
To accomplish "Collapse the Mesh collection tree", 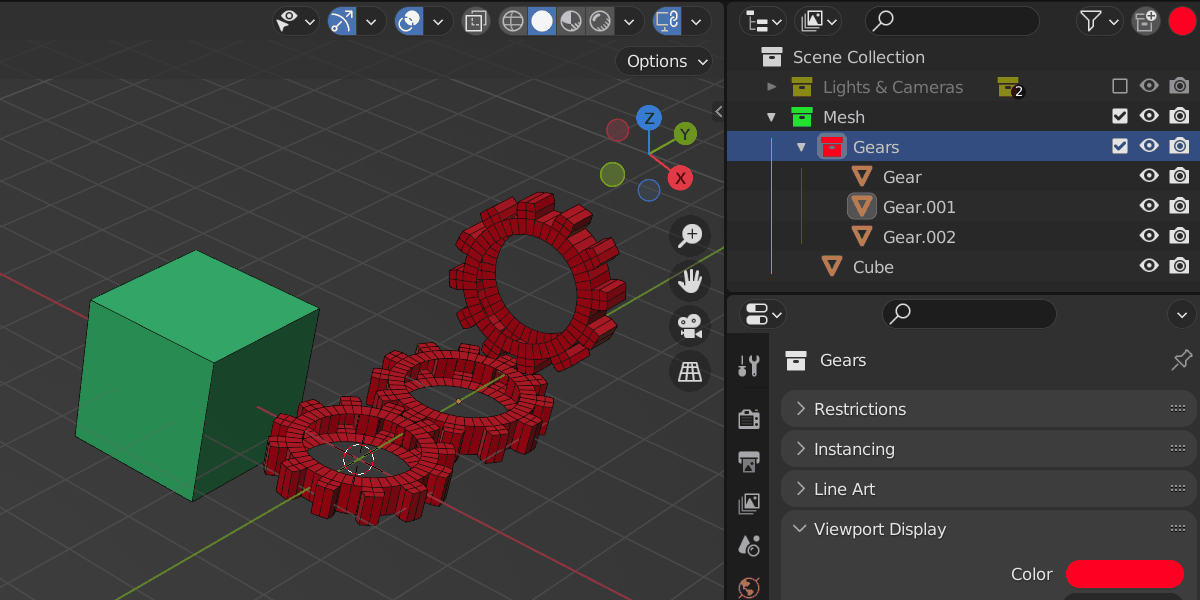I will tap(771, 117).
